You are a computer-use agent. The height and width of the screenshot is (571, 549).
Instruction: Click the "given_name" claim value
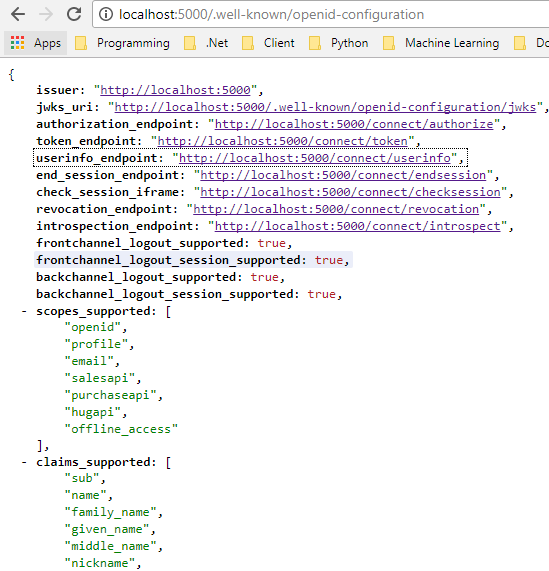[107, 529]
